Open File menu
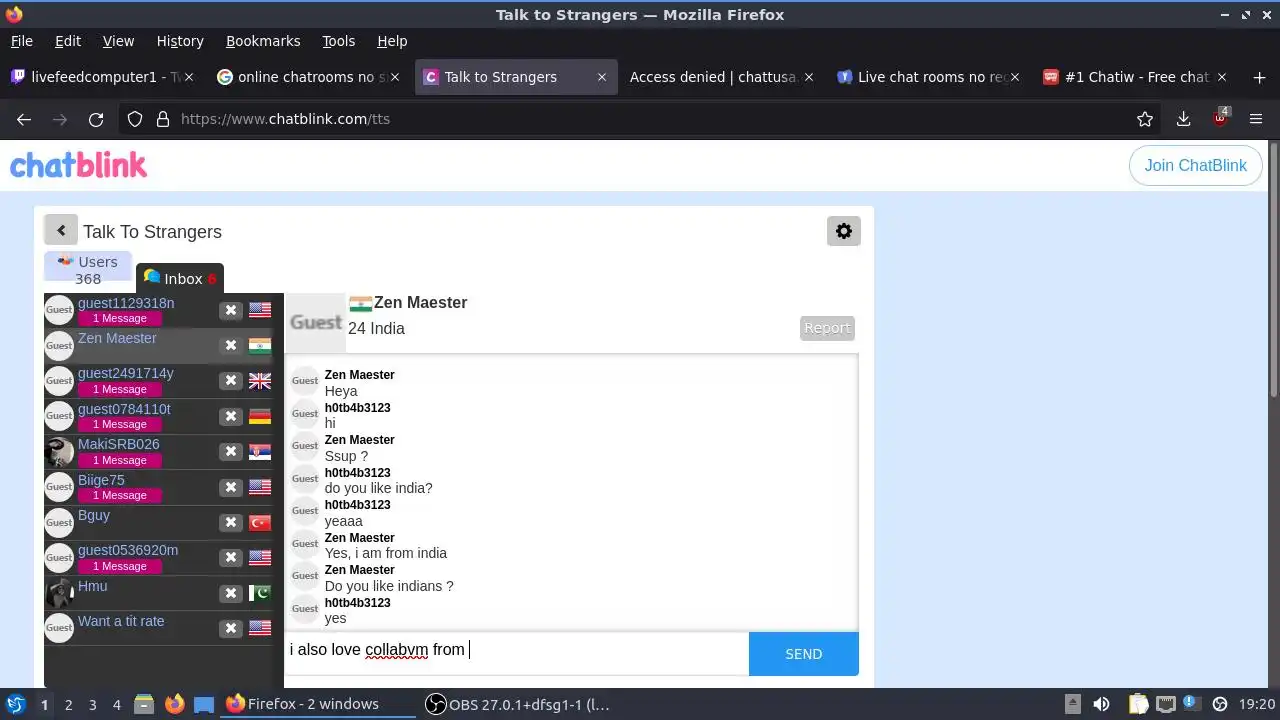This screenshot has height=720, width=1280. (x=22, y=41)
